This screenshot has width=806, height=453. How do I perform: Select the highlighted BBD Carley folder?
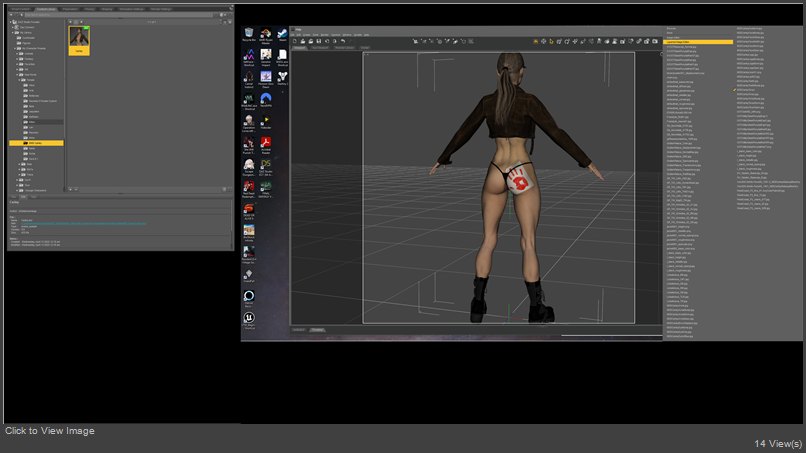(x=36, y=143)
